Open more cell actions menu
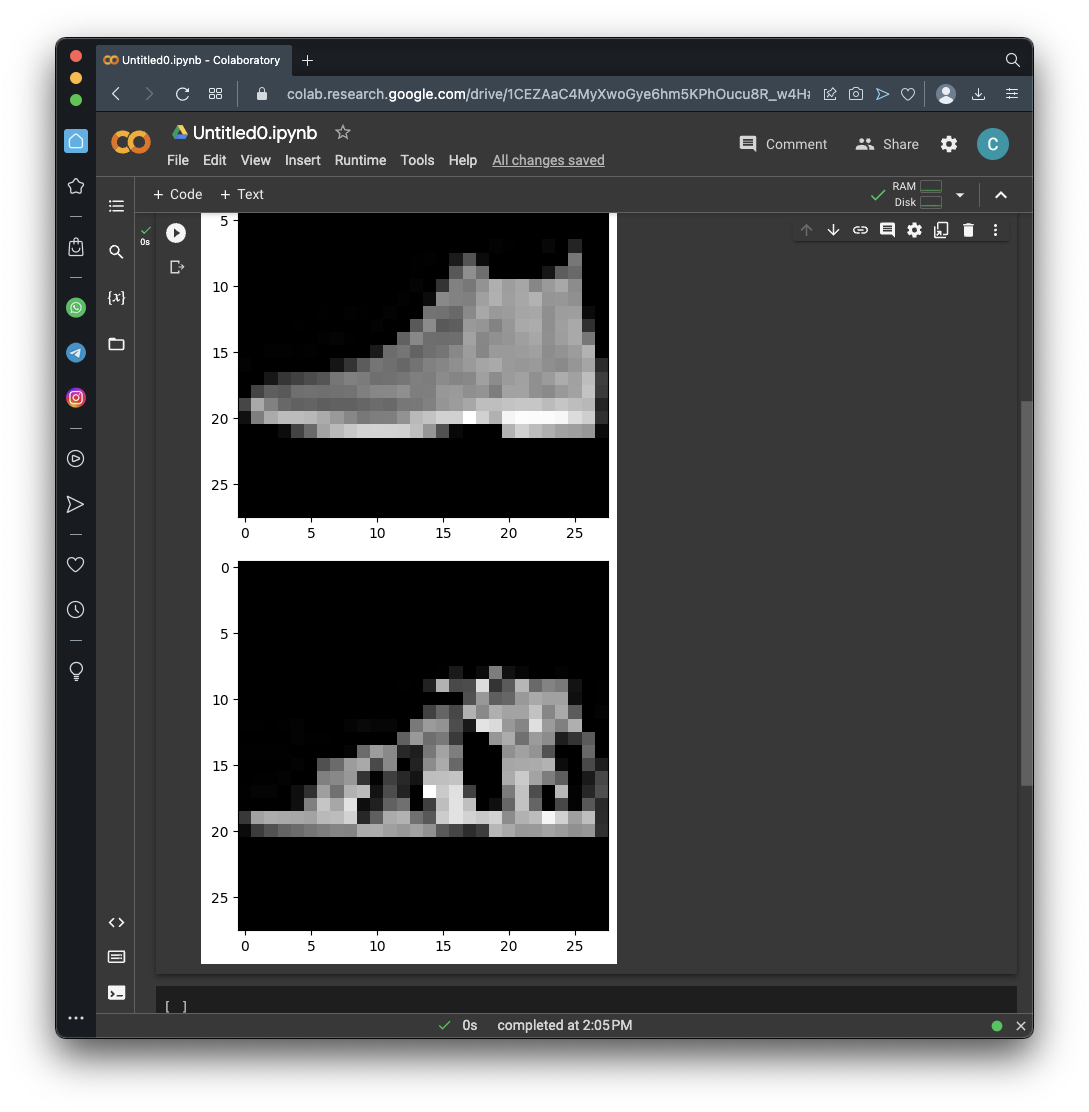Image resolution: width=1089 pixels, height=1112 pixels. coord(995,230)
